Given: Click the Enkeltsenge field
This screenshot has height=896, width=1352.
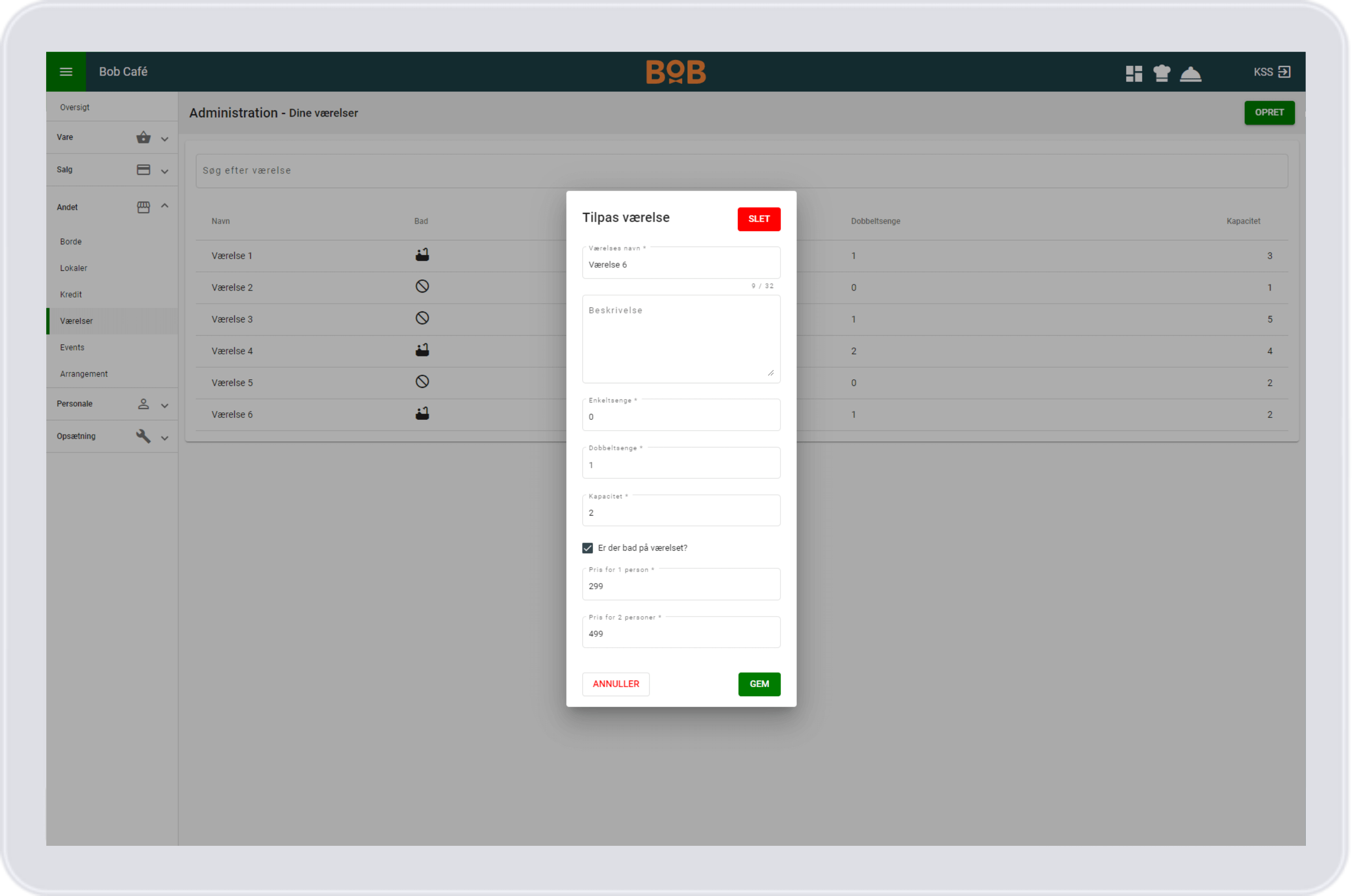Looking at the screenshot, I should [681, 415].
